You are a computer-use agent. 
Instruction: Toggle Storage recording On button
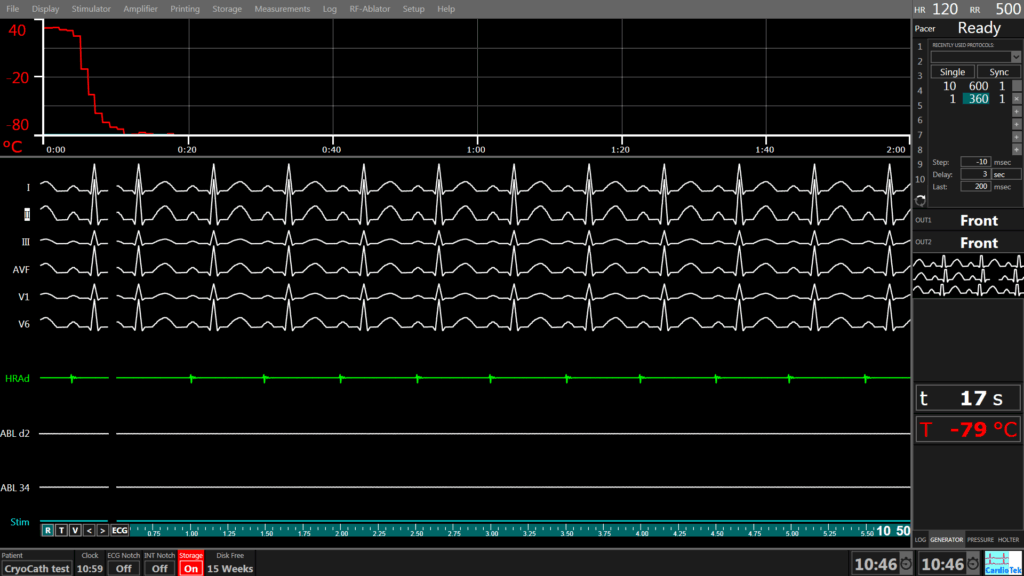(190, 568)
